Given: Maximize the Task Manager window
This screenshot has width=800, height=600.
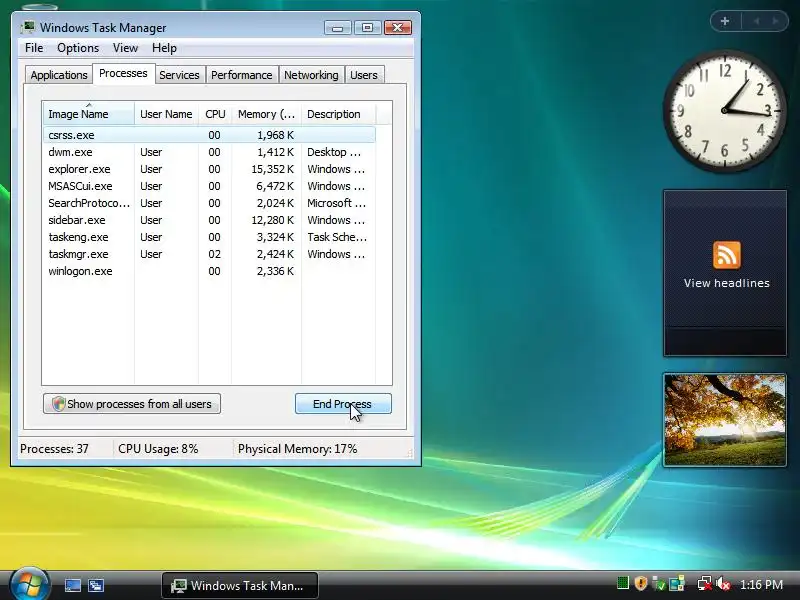Looking at the screenshot, I should pos(367,28).
